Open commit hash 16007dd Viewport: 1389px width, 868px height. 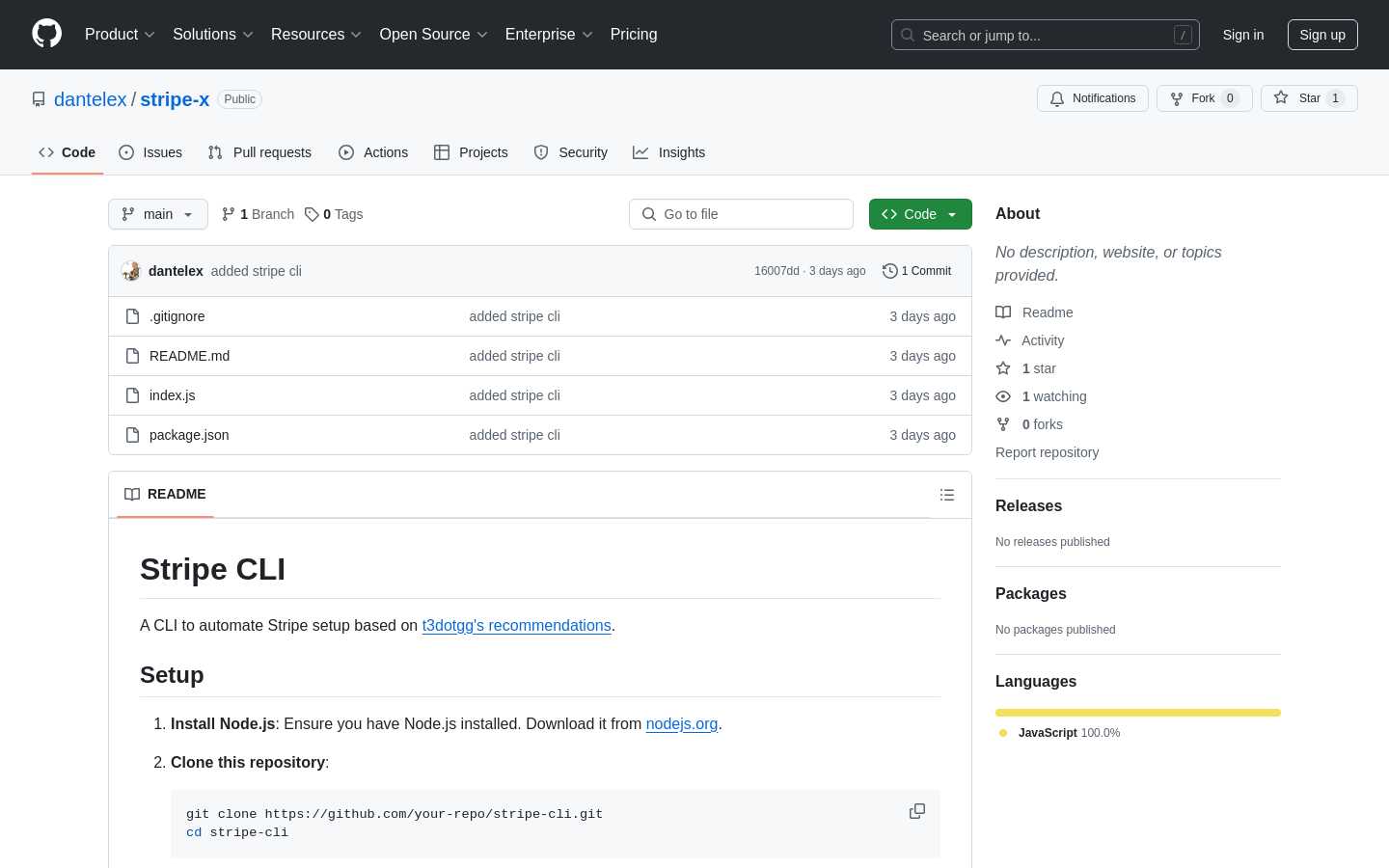coord(776,271)
